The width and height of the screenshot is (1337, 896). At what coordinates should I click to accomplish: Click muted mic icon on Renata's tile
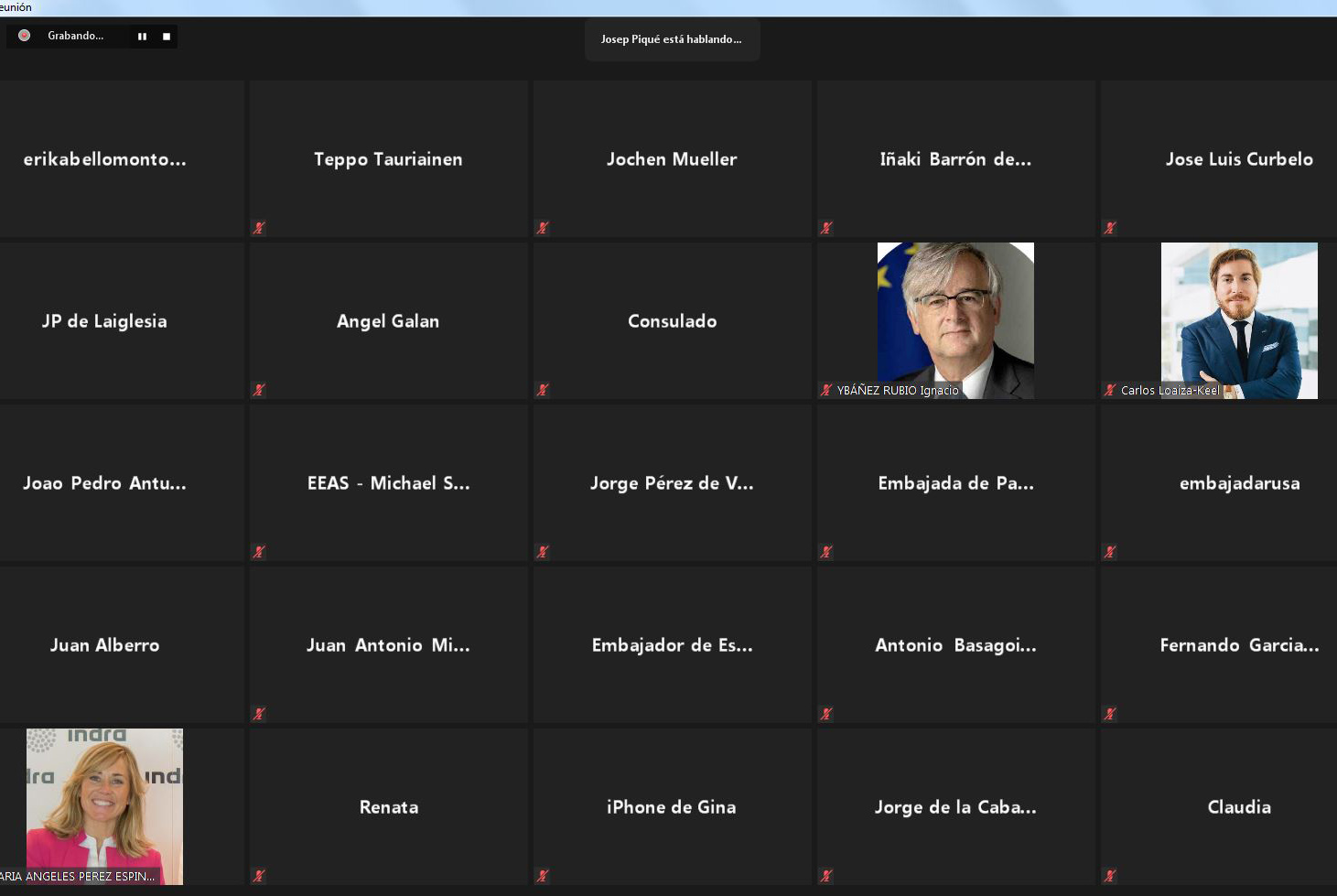click(x=259, y=876)
